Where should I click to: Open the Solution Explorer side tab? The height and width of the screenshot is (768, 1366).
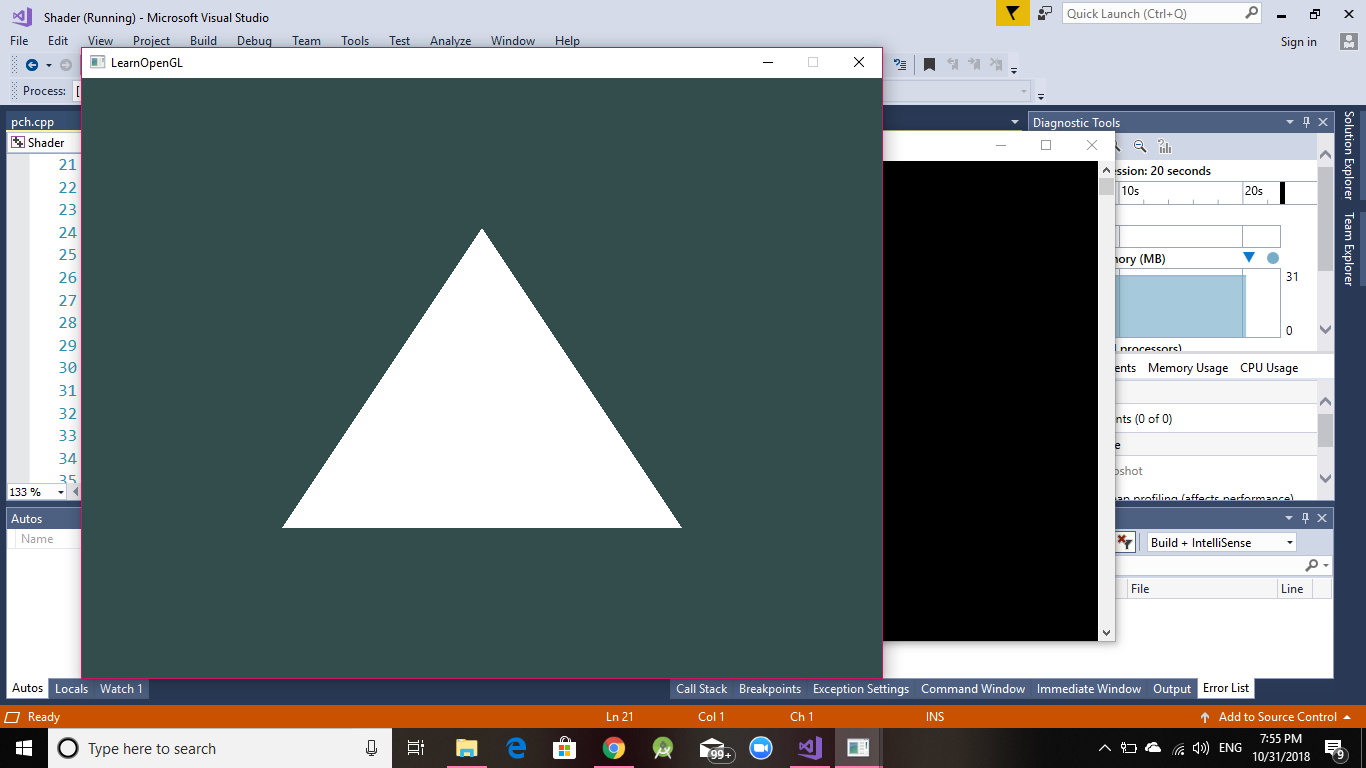pyautogui.click(x=1348, y=155)
